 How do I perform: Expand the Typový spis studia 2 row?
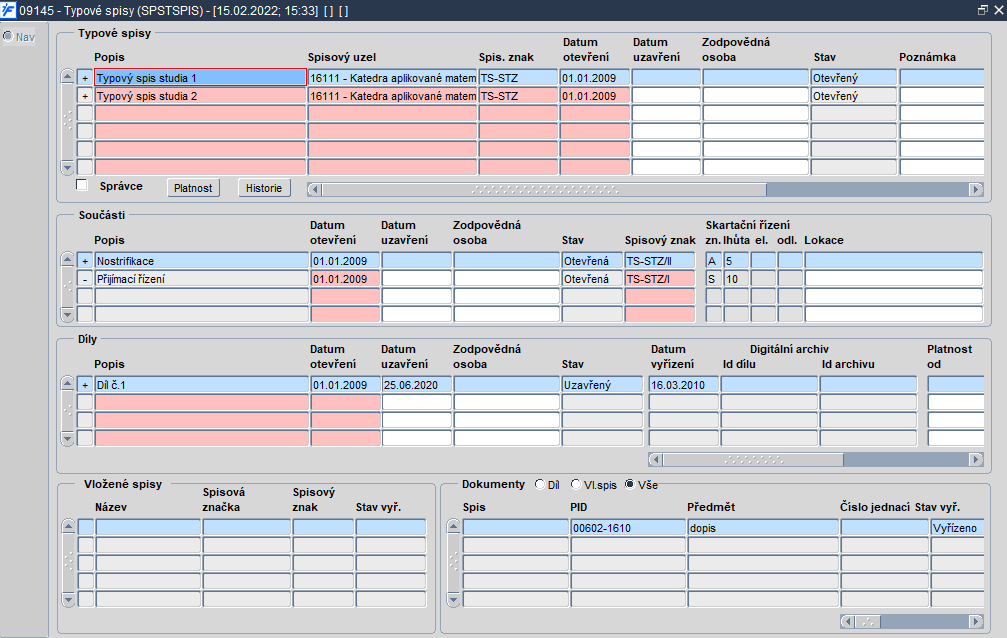[x=85, y=96]
